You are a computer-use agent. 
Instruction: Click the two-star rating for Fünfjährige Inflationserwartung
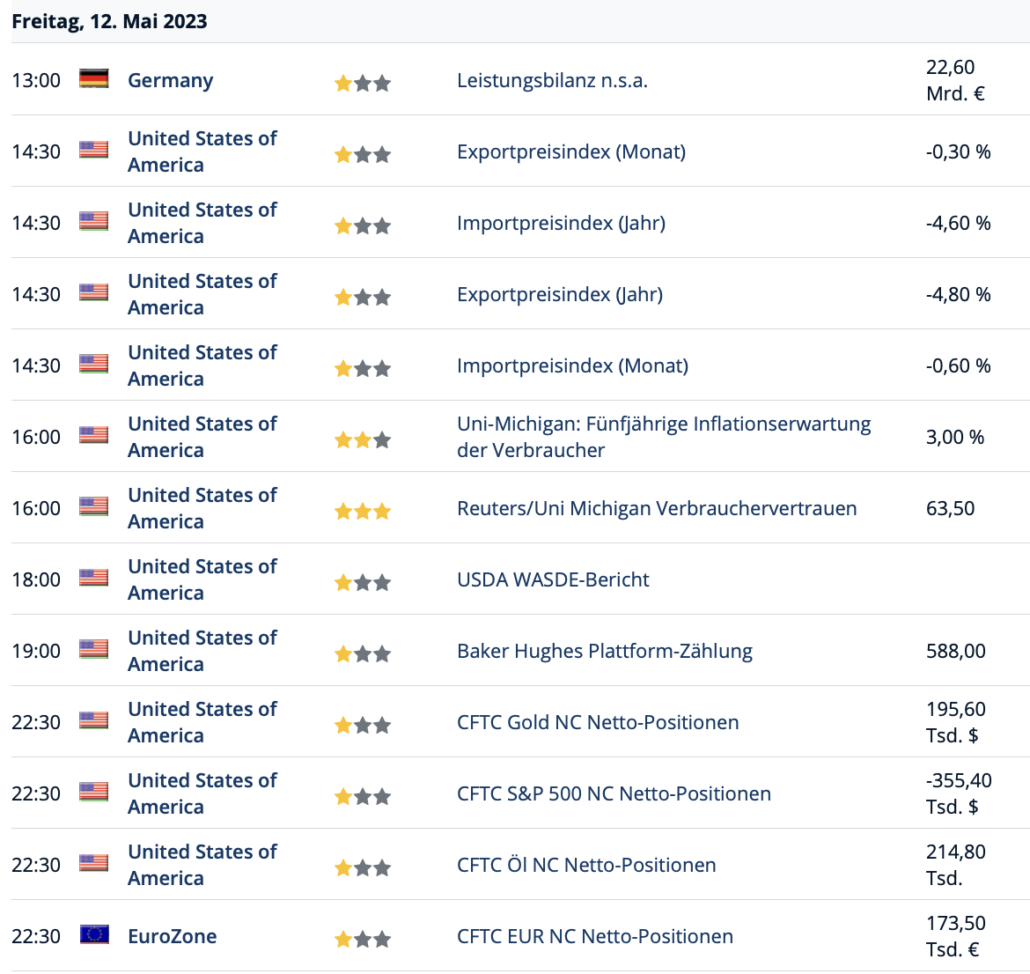[x=363, y=440]
